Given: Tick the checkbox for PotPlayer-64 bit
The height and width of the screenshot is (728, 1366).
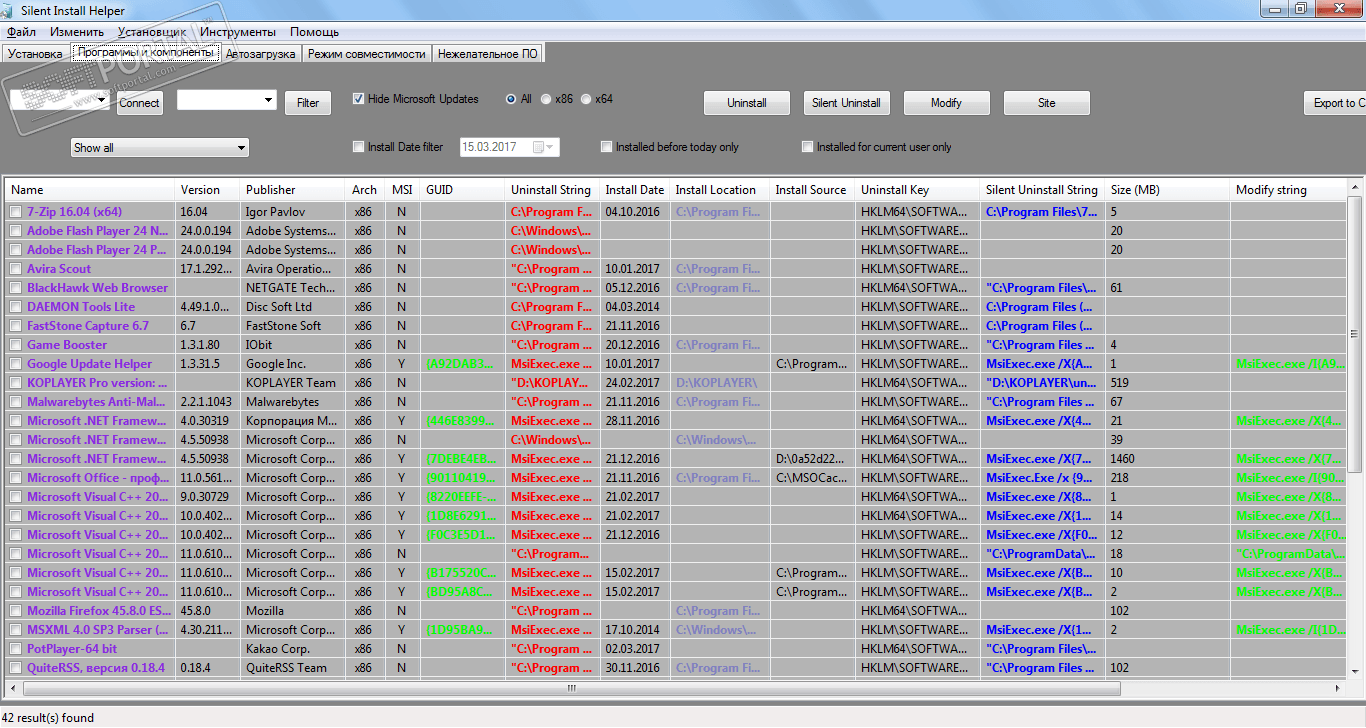Looking at the screenshot, I should click(16, 649).
